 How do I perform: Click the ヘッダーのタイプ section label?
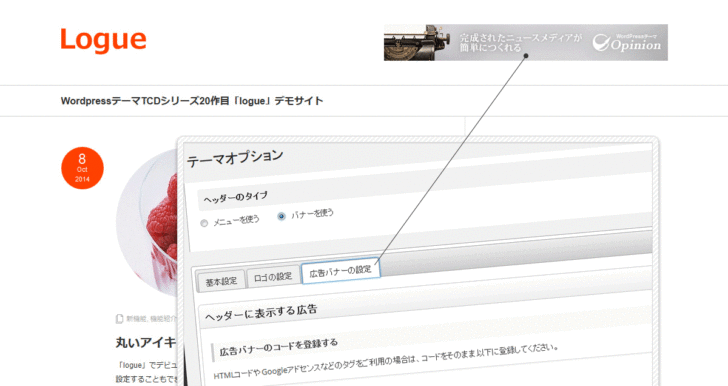(235, 196)
